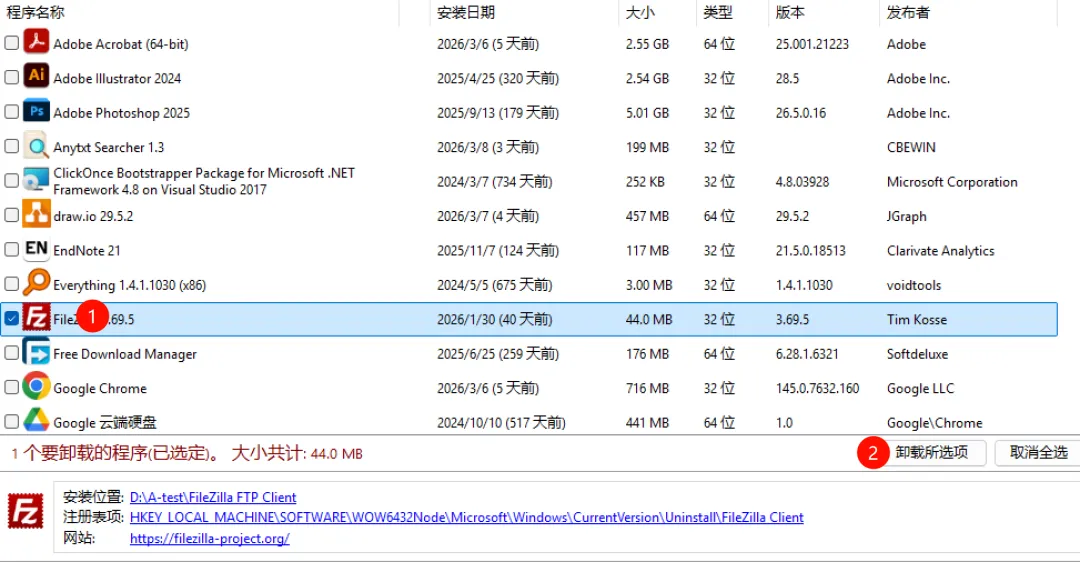Click the Free Download Manager icon

[x=36, y=352]
